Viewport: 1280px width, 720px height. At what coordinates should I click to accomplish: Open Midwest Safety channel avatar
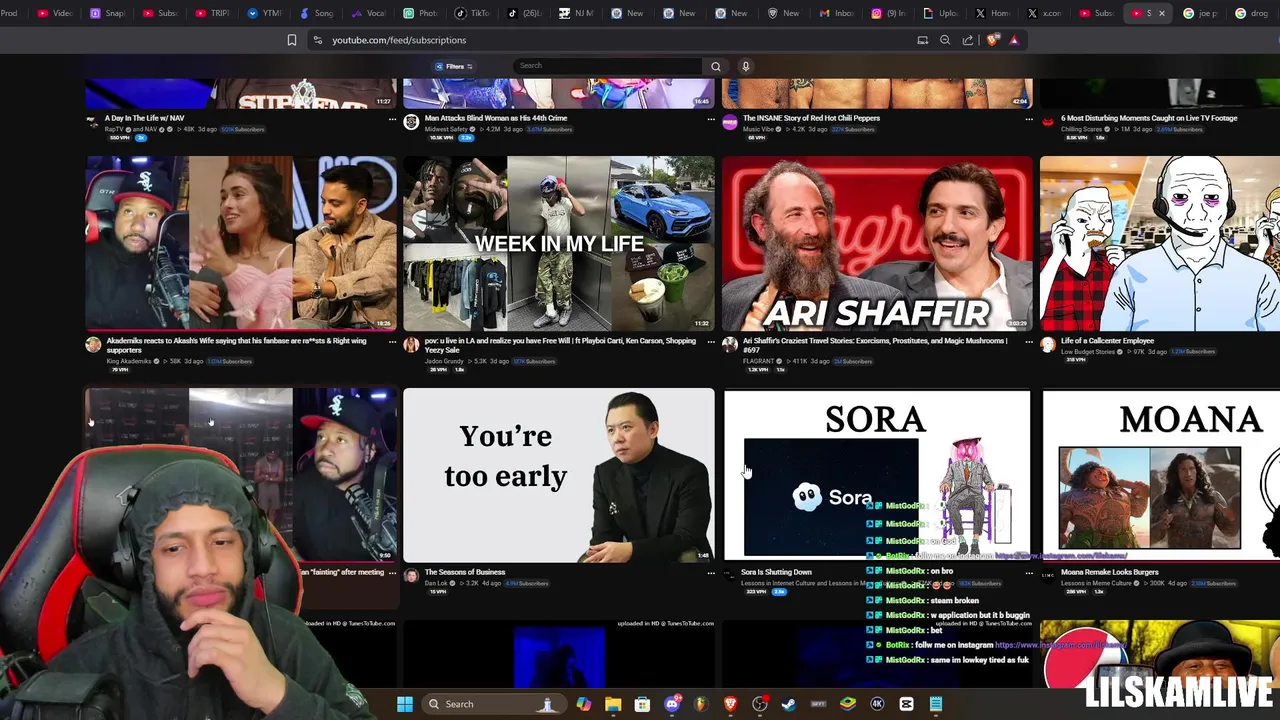(411, 122)
